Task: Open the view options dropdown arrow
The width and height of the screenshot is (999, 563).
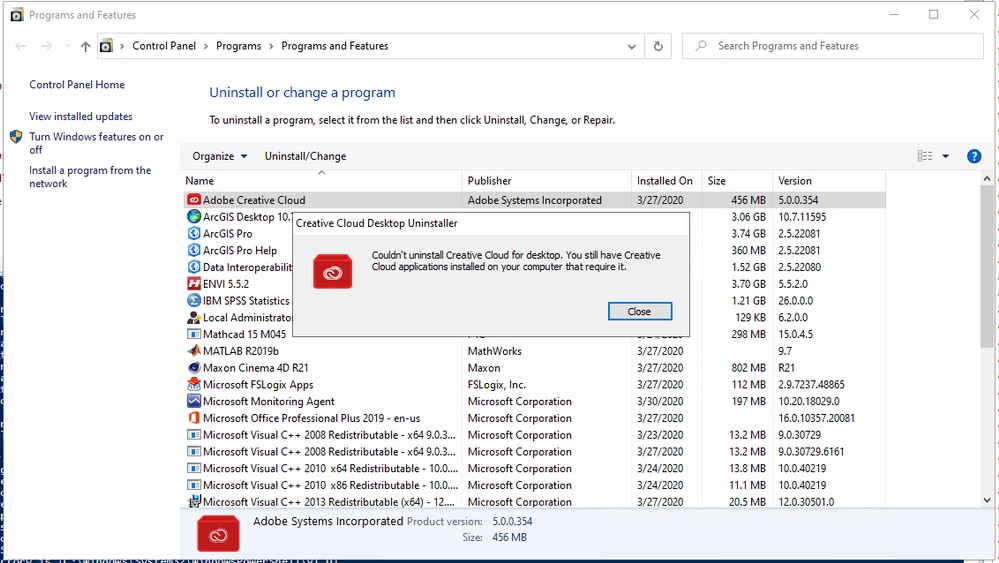Action: point(945,156)
